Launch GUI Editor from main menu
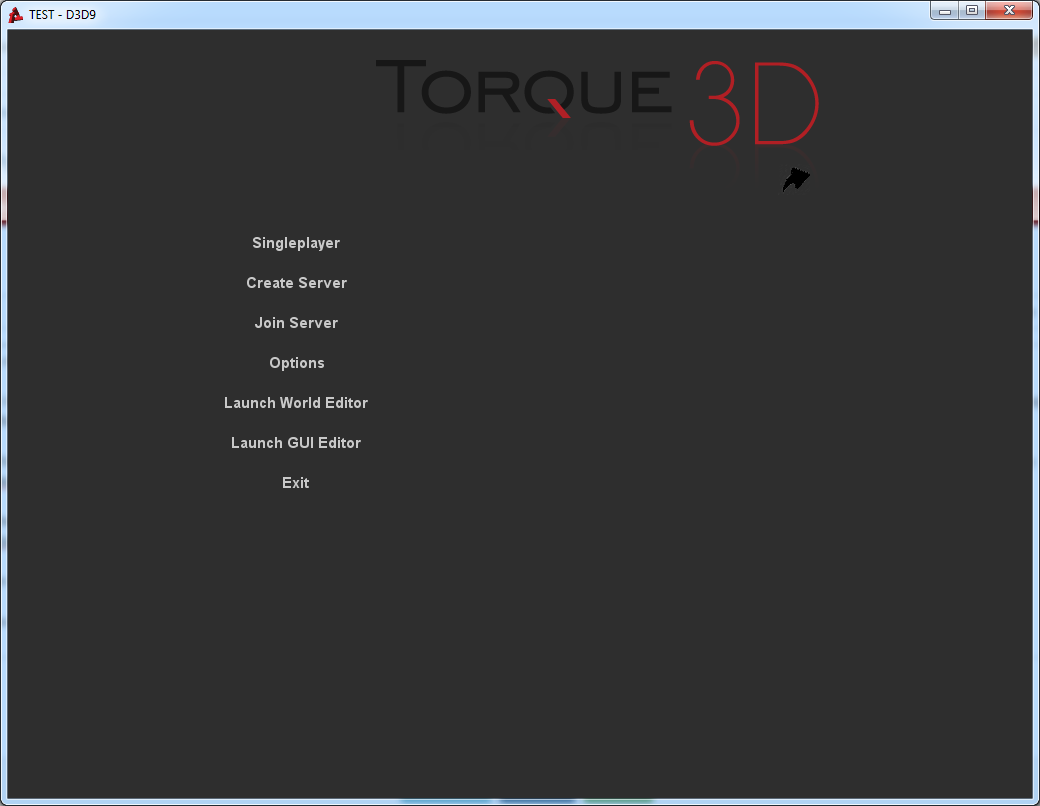1040x806 pixels. click(x=296, y=442)
